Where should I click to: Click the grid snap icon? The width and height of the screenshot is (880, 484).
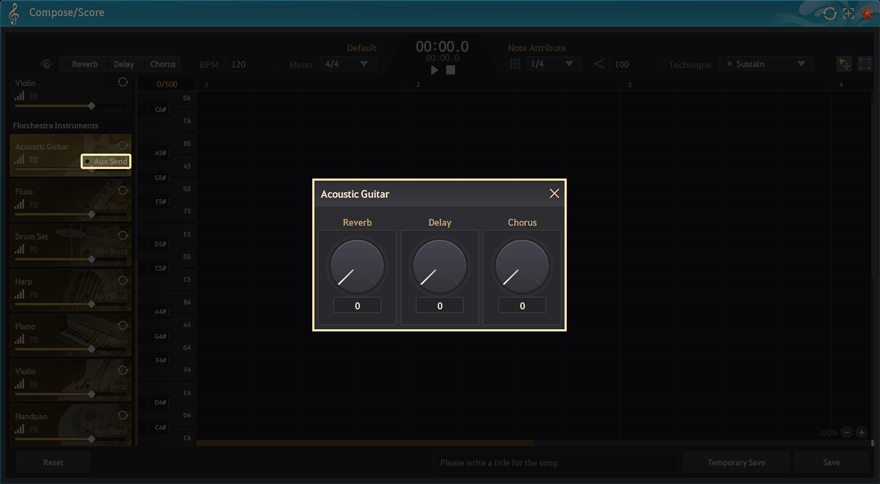515,64
